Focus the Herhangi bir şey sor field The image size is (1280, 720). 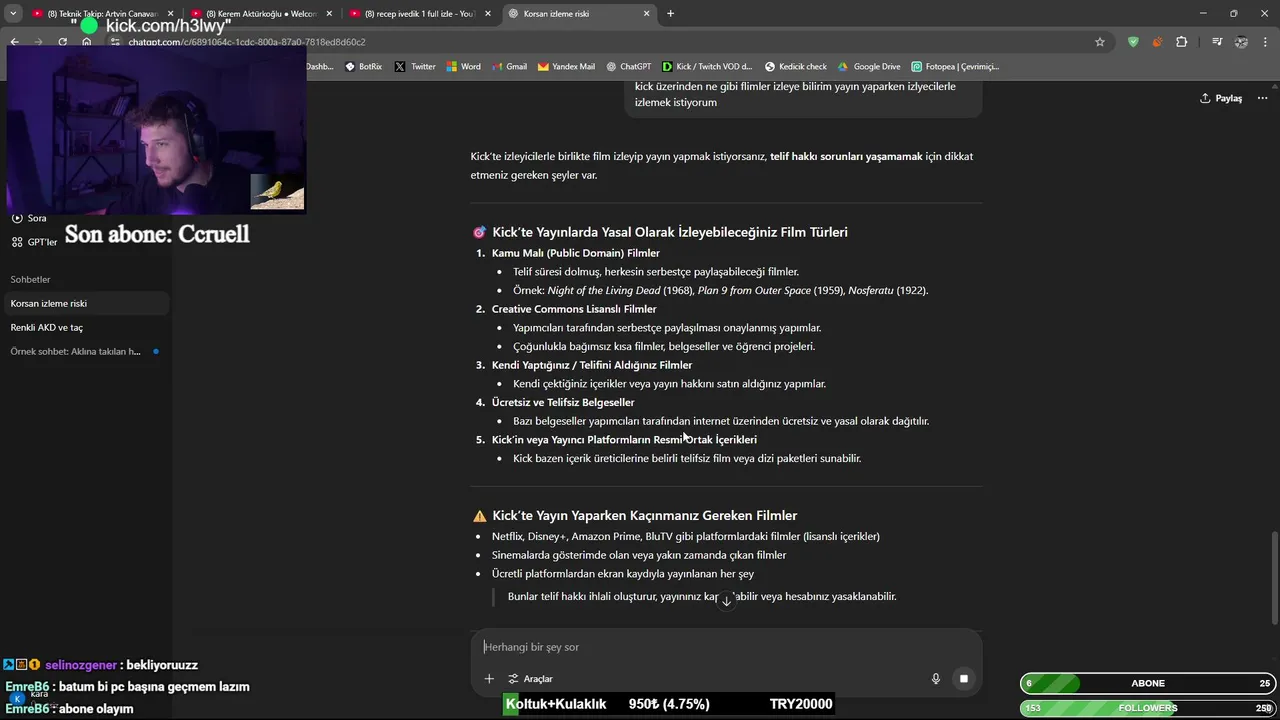pos(726,647)
